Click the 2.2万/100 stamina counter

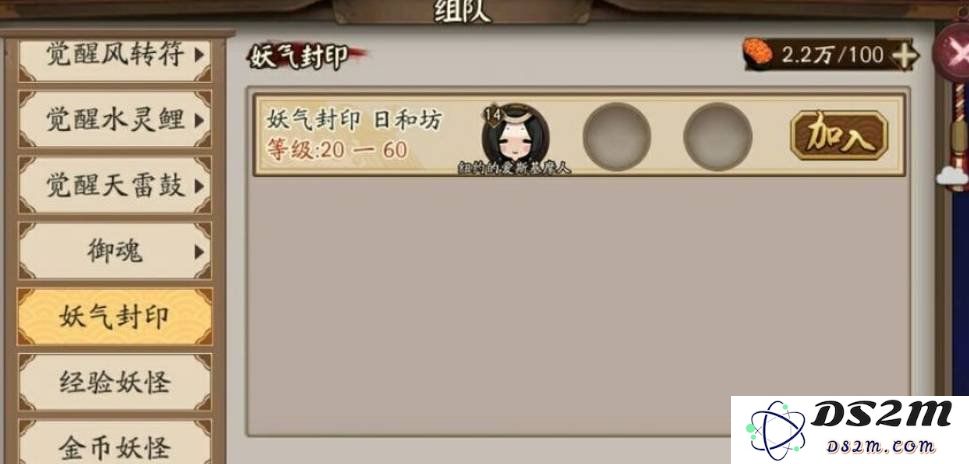(832, 55)
